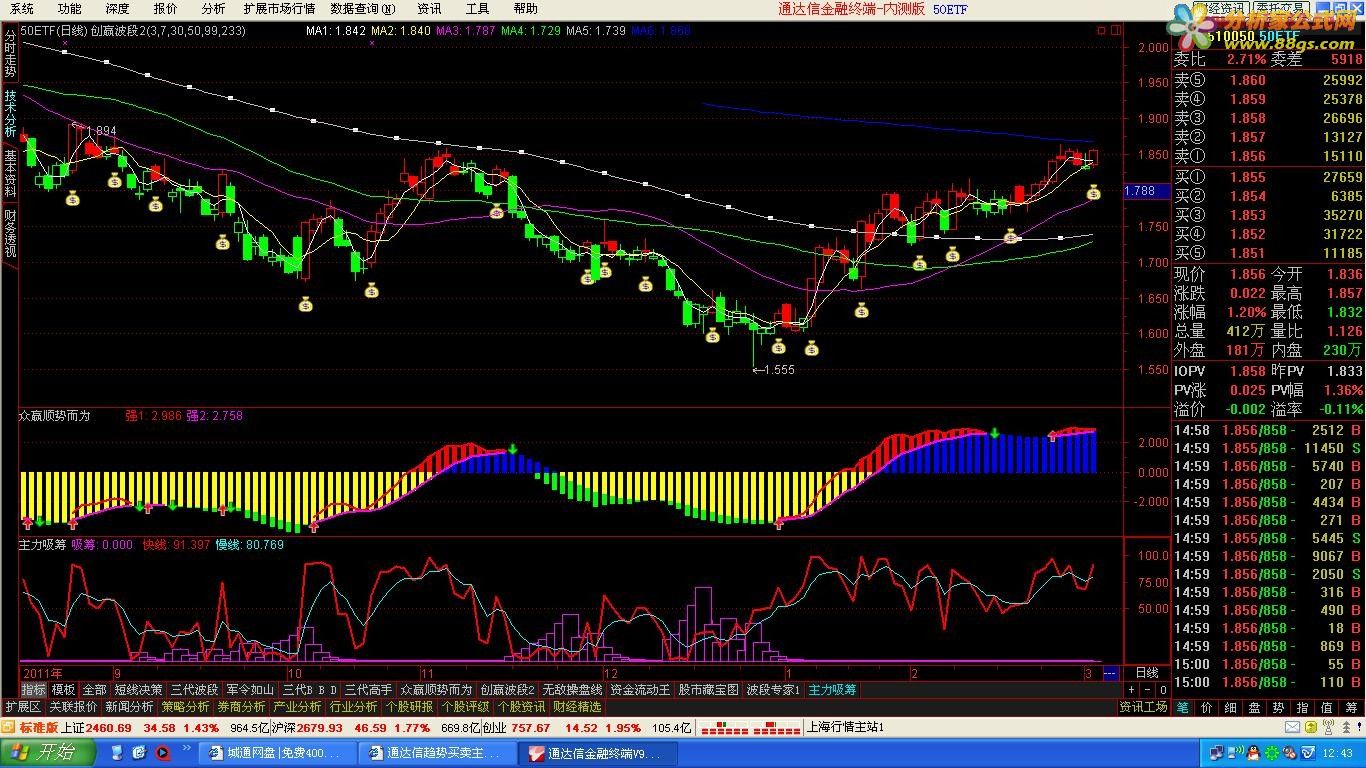Viewport: 1366px width, 768px height.
Task: Reset chart zoom with 0 button
Action: pos(1163,690)
